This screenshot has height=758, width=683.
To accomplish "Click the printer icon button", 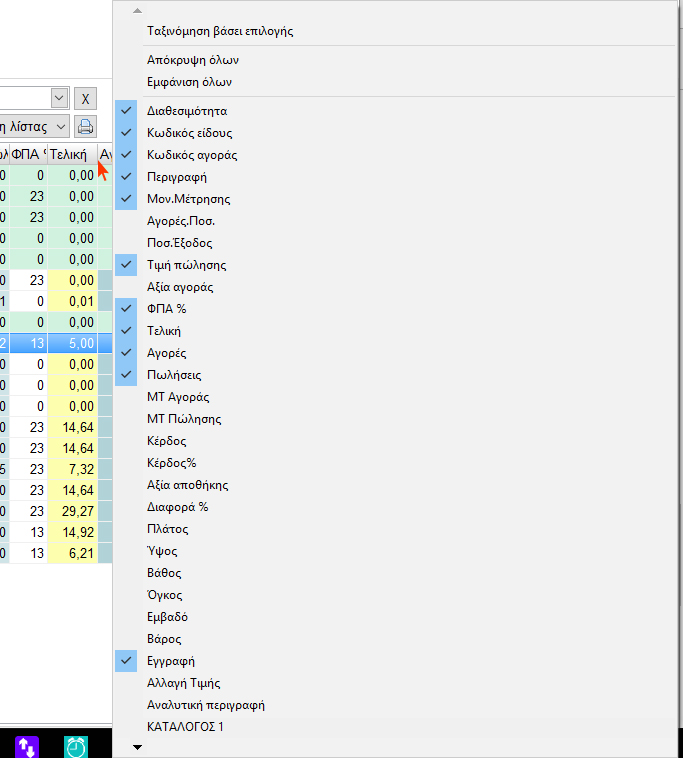I will tap(86, 127).
